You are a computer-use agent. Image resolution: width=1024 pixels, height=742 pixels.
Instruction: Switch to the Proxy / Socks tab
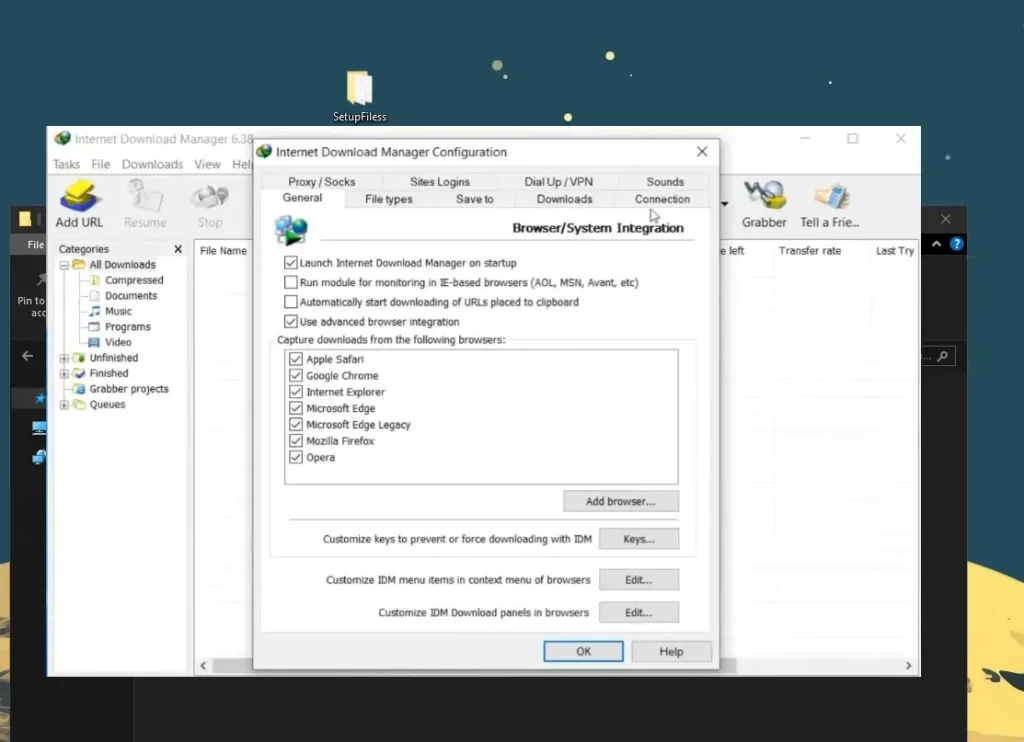(321, 182)
